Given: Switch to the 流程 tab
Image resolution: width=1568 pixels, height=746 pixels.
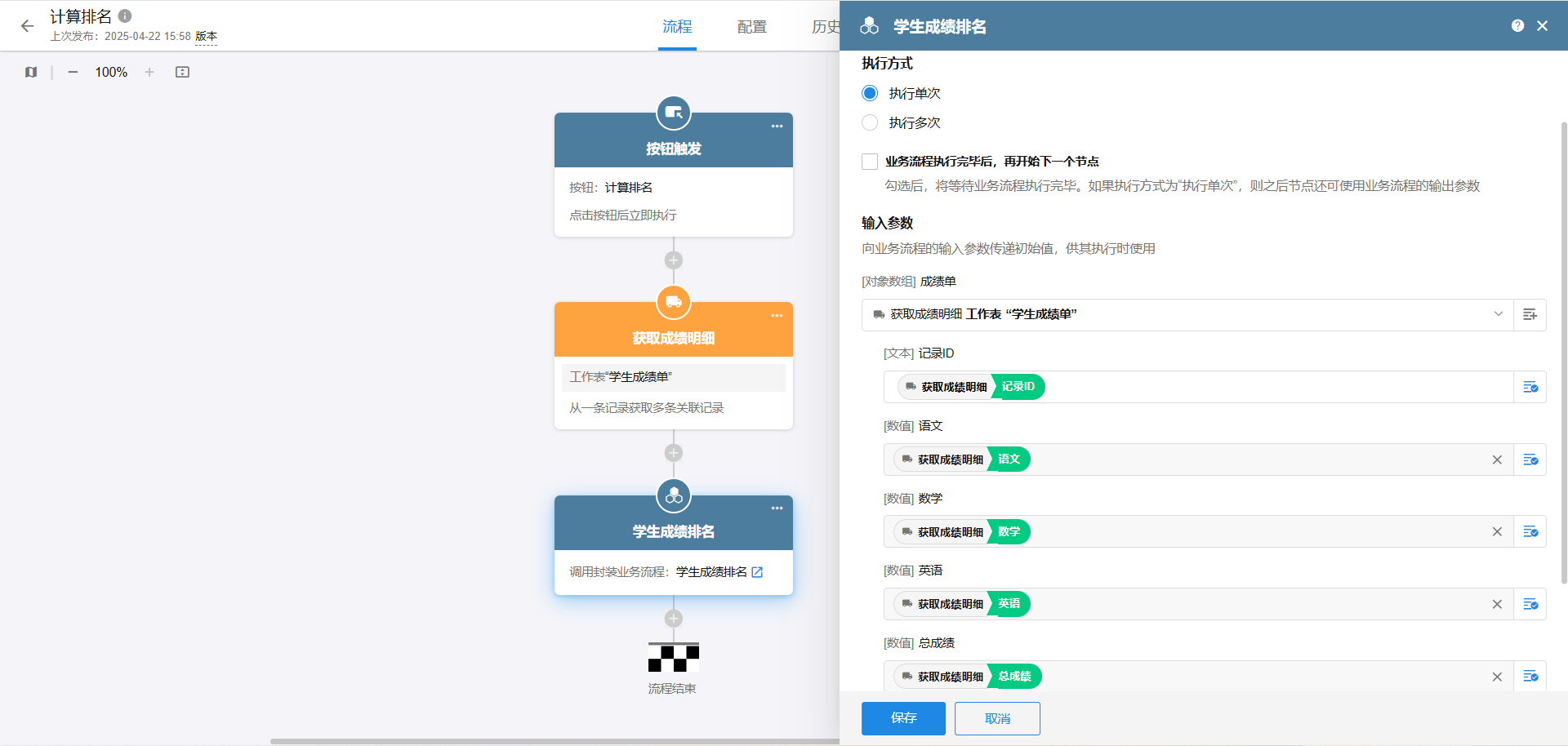Looking at the screenshot, I should click(677, 27).
